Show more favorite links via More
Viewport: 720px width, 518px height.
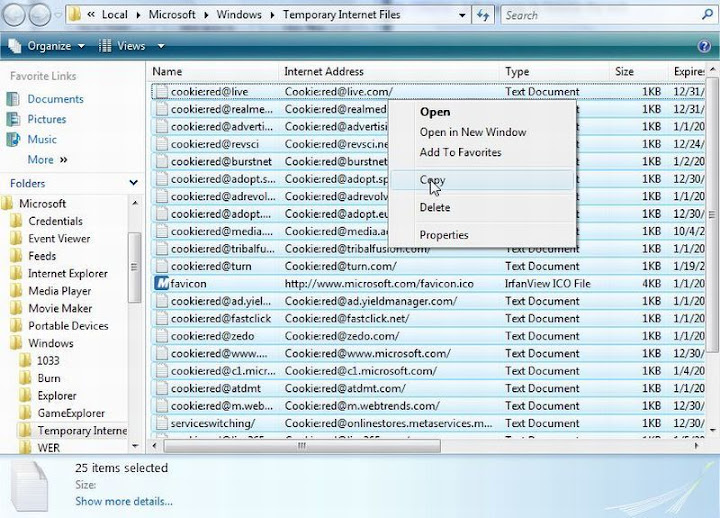coord(47,159)
